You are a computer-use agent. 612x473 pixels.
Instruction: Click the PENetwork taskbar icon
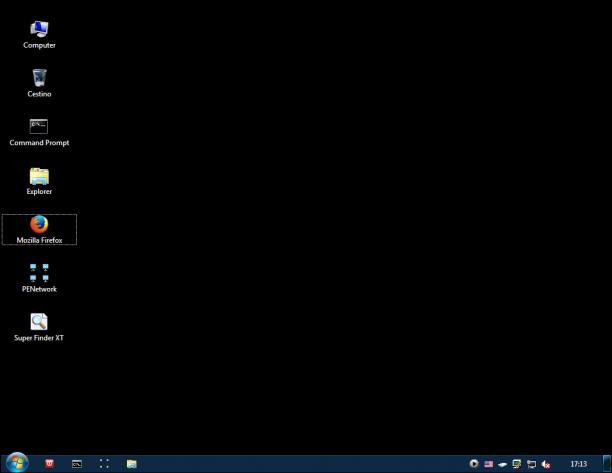coord(104,464)
